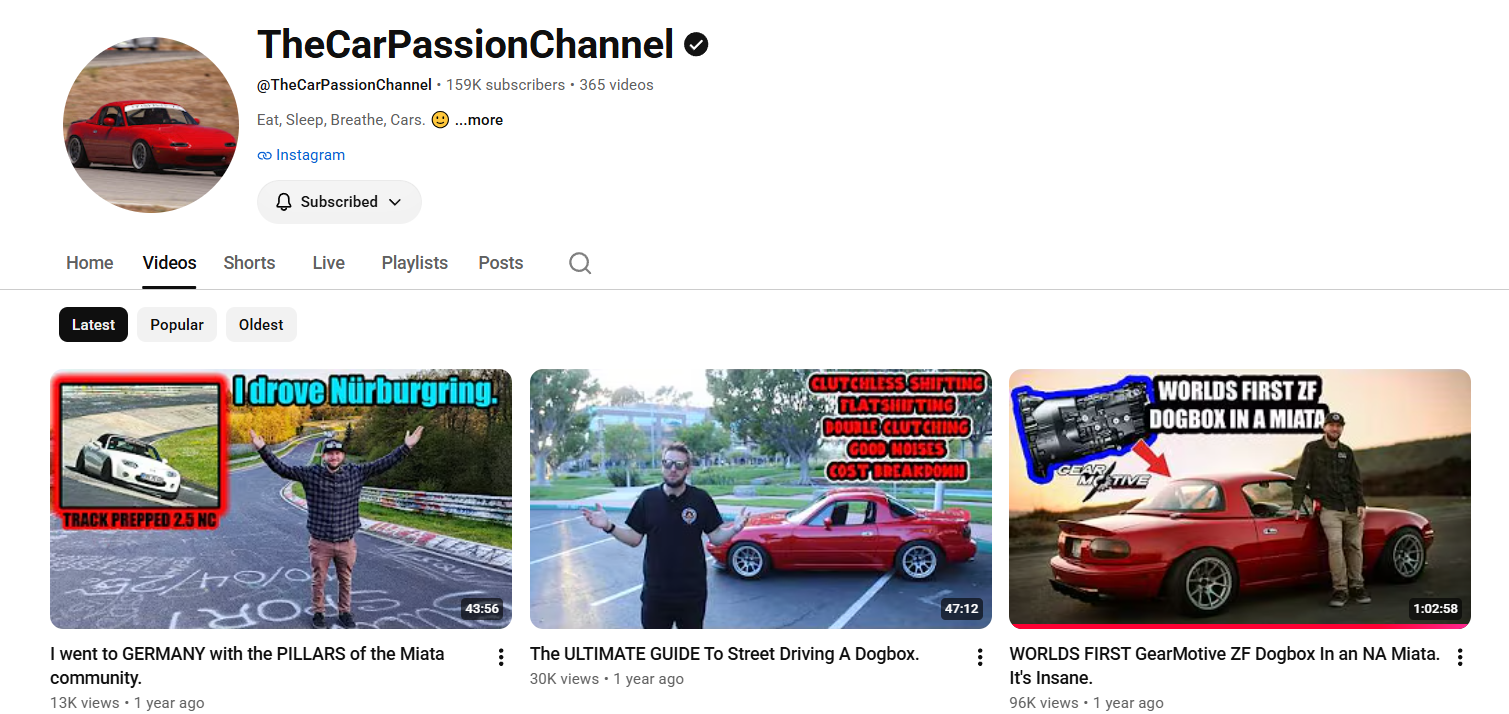Click the Nürburgring video thumbnail
Image resolution: width=1509 pixels, height=714 pixels.
tap(281, 499)
